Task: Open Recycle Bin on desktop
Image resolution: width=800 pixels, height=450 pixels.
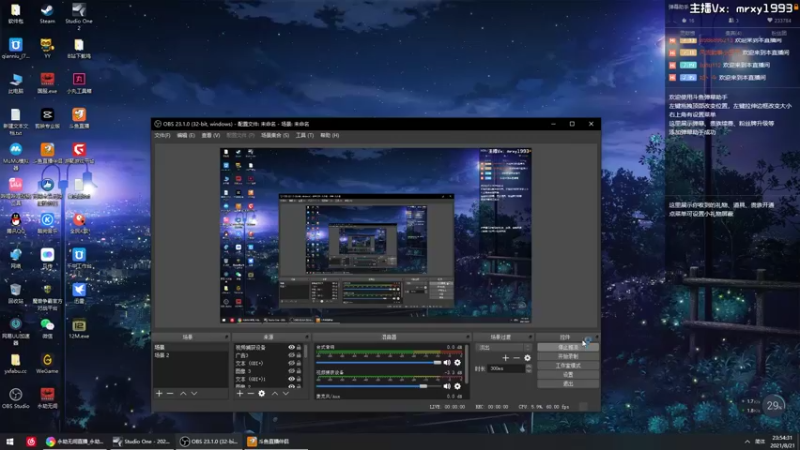Action: tap(16, 293)
